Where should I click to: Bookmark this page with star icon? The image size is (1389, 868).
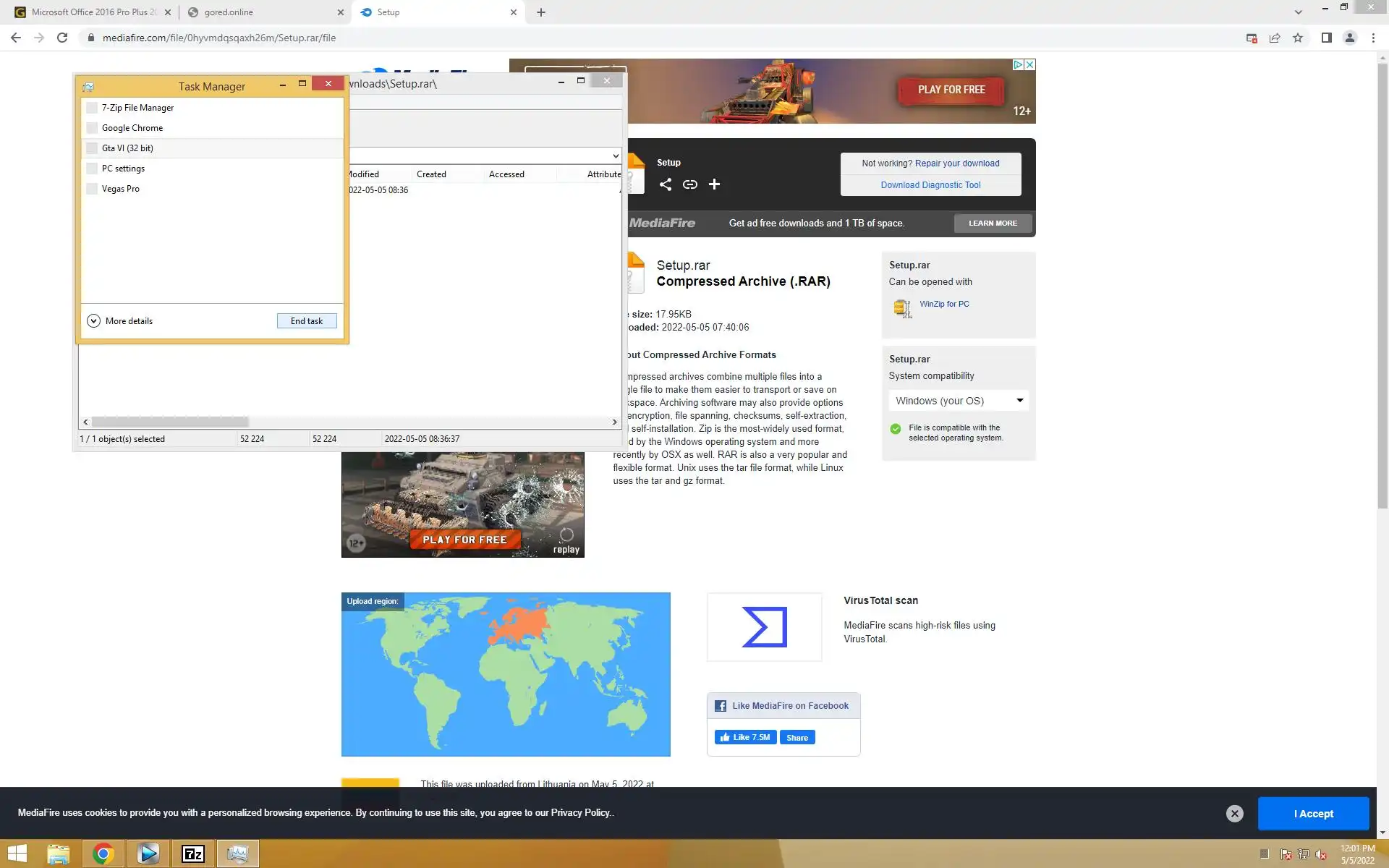point(1298,38)
